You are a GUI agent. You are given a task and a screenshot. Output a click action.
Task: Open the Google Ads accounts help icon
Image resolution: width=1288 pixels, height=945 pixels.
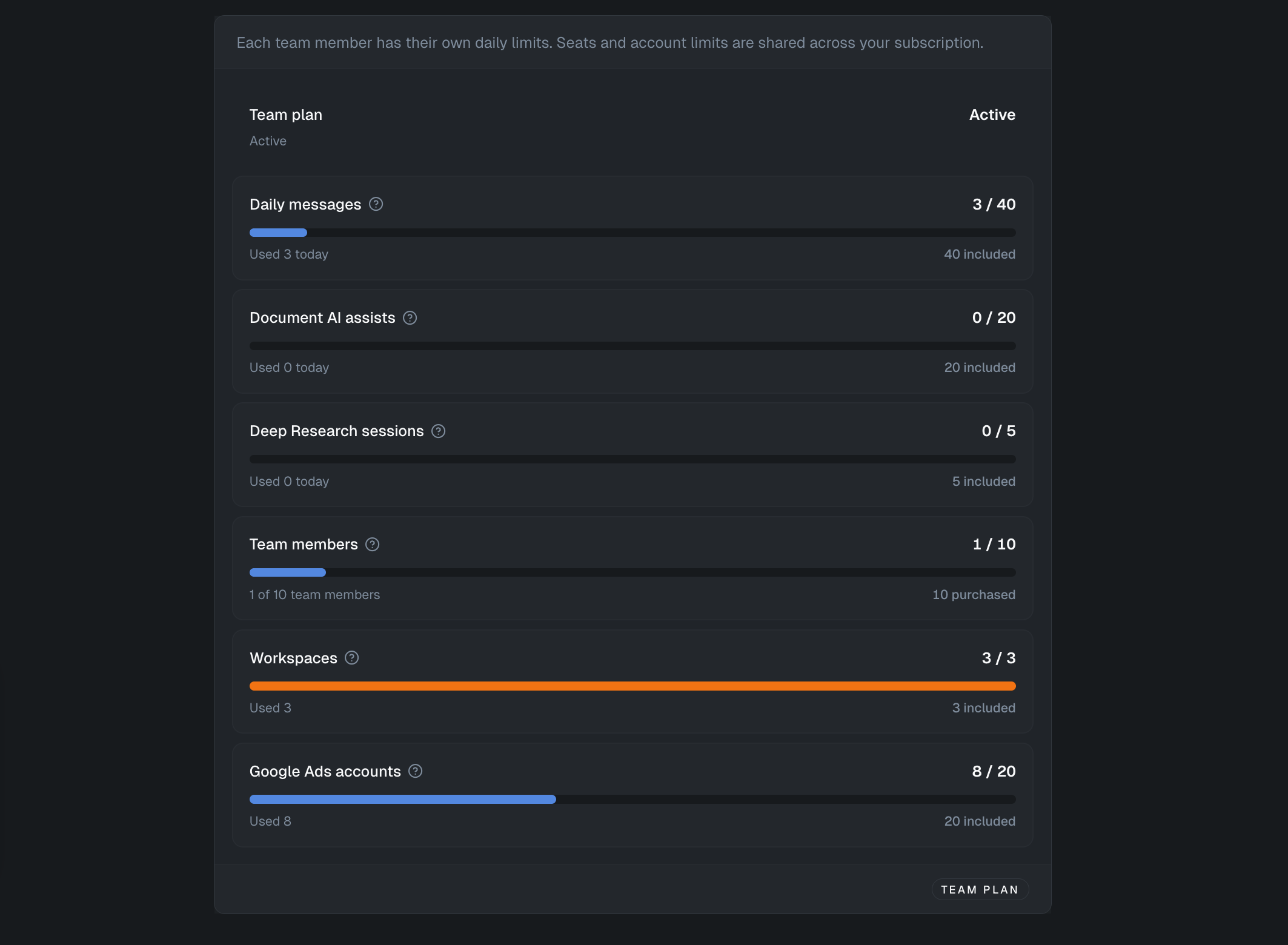pyautogui.click(x=416, y=771)
